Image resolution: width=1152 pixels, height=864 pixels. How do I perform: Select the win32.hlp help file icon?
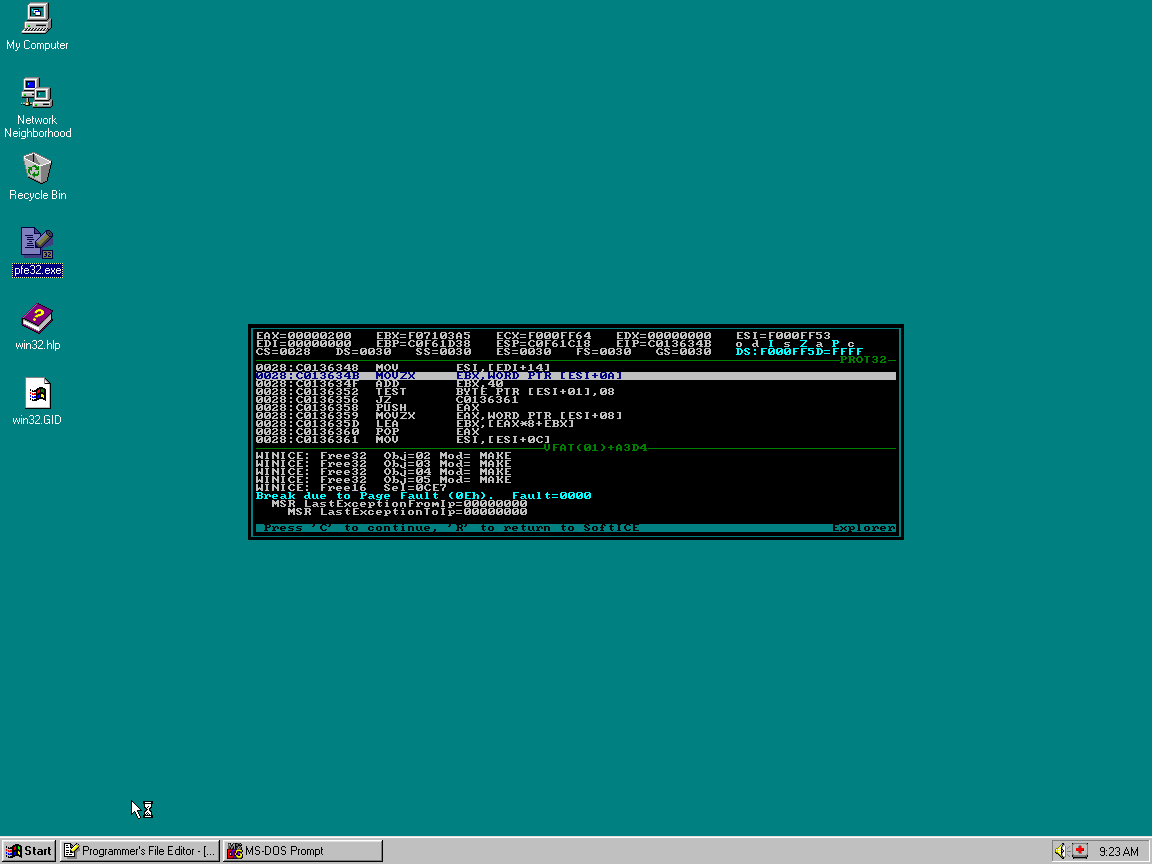point(37,326)
